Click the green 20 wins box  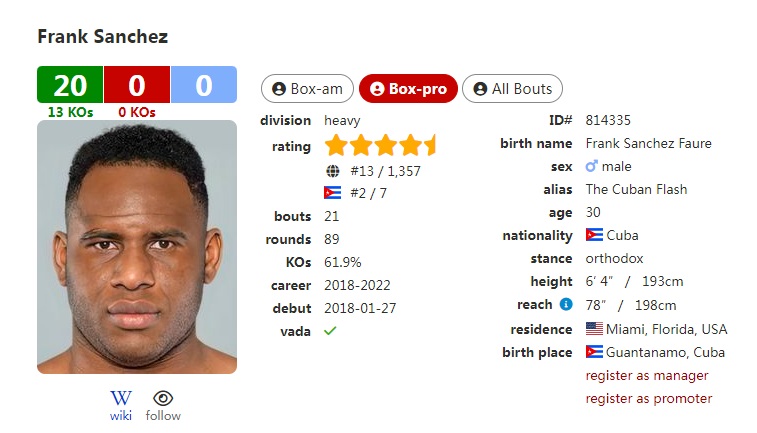(70, 85)
